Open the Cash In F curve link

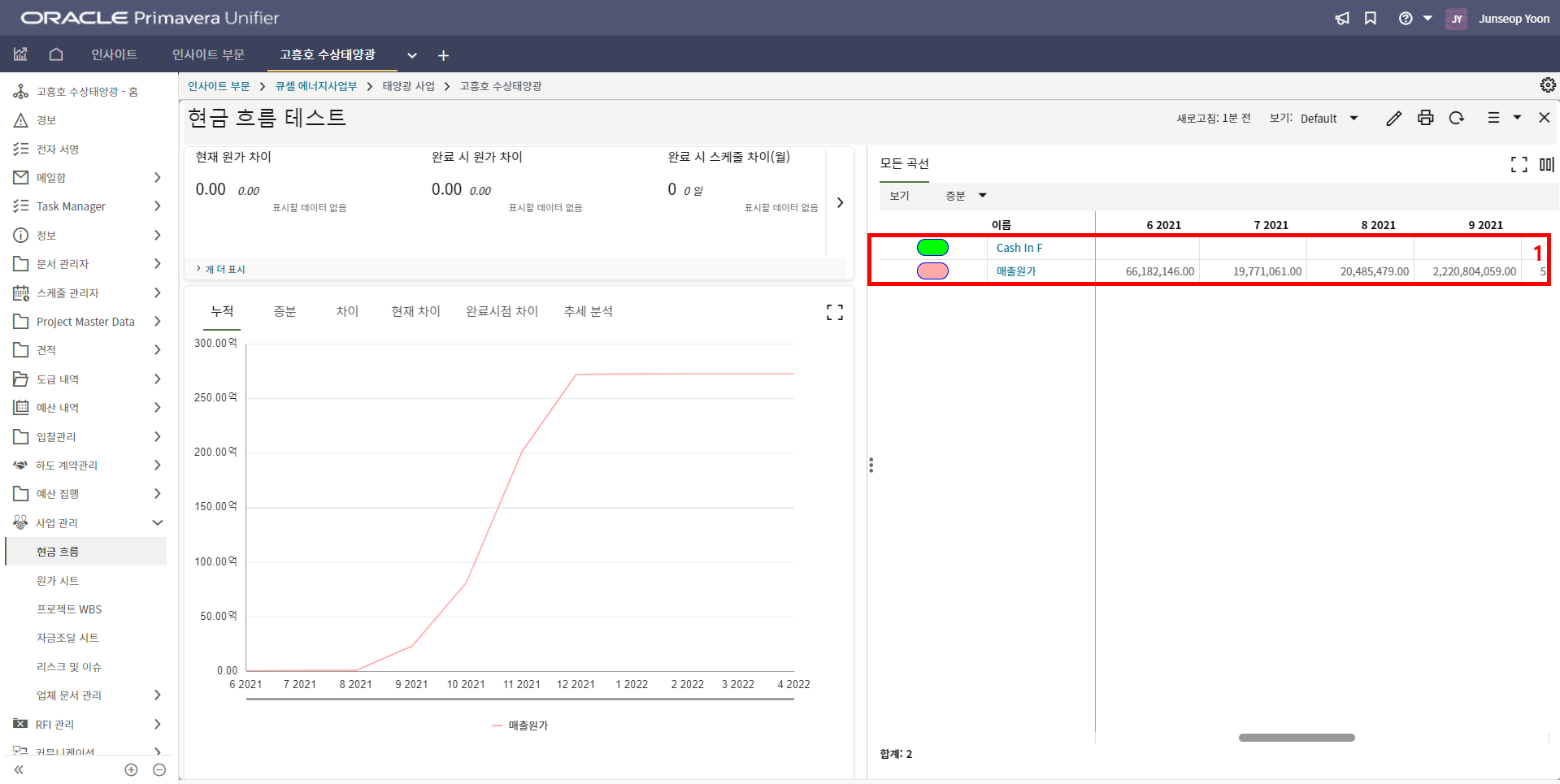pos(1019,248)
